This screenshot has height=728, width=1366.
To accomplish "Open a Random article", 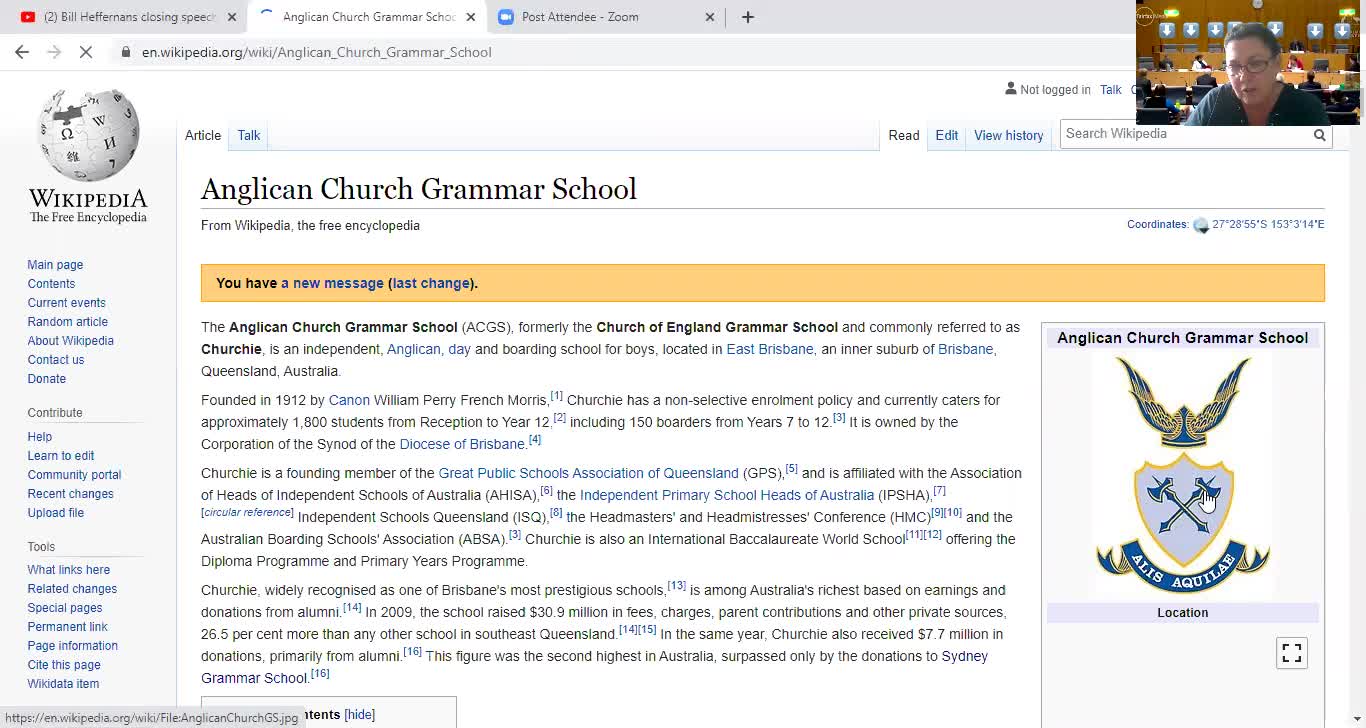I will click(67, 322).
